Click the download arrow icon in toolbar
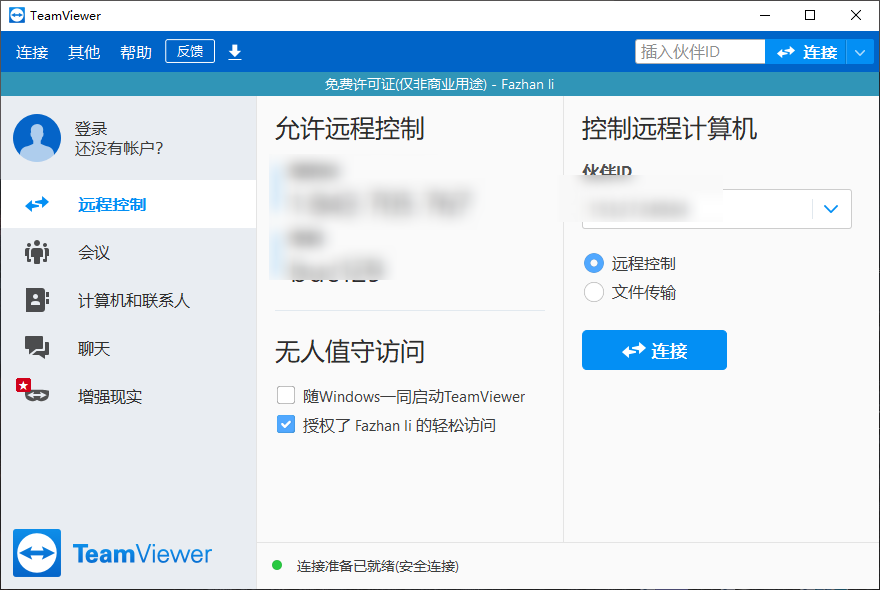The width and height of the screenshot is (880, 590). 235,52
